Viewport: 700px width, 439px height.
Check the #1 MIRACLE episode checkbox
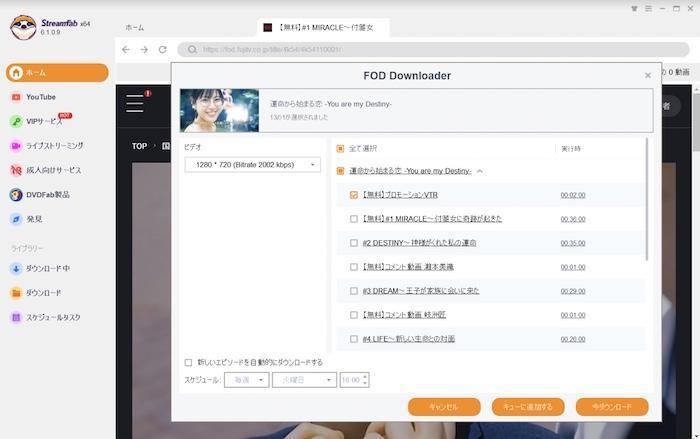click(x=354, y=219)
